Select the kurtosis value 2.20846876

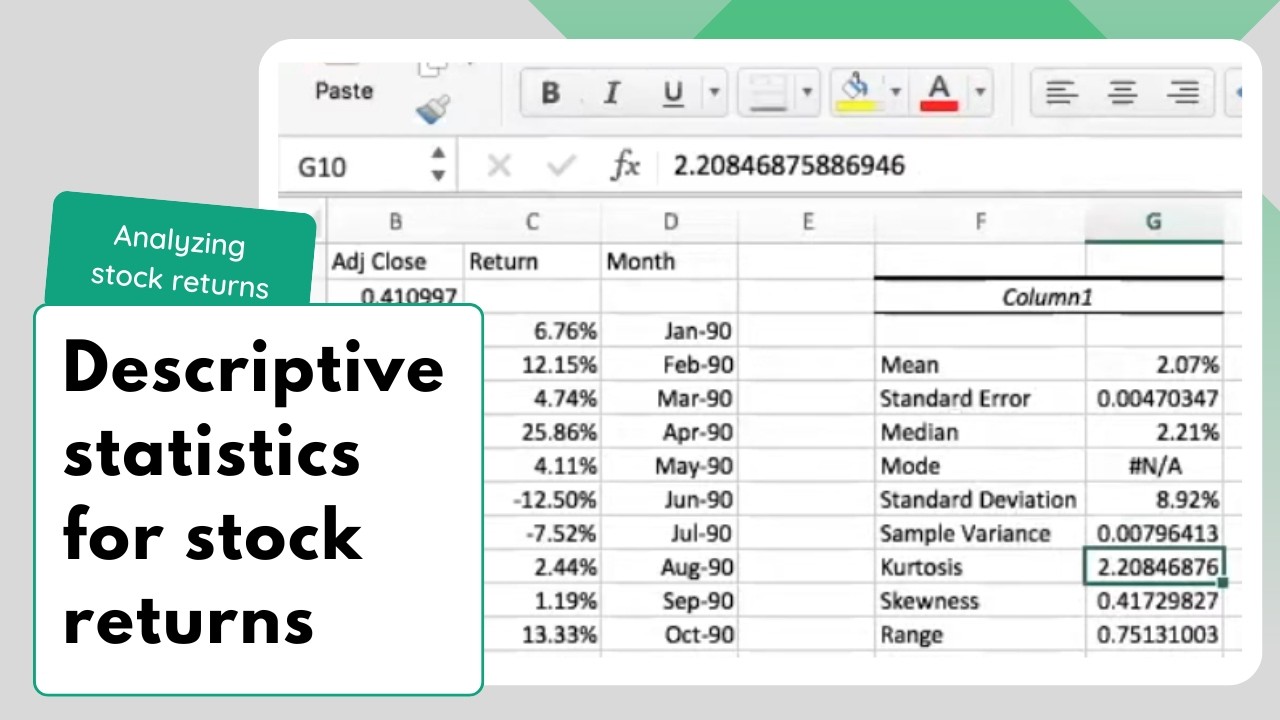1154,567
